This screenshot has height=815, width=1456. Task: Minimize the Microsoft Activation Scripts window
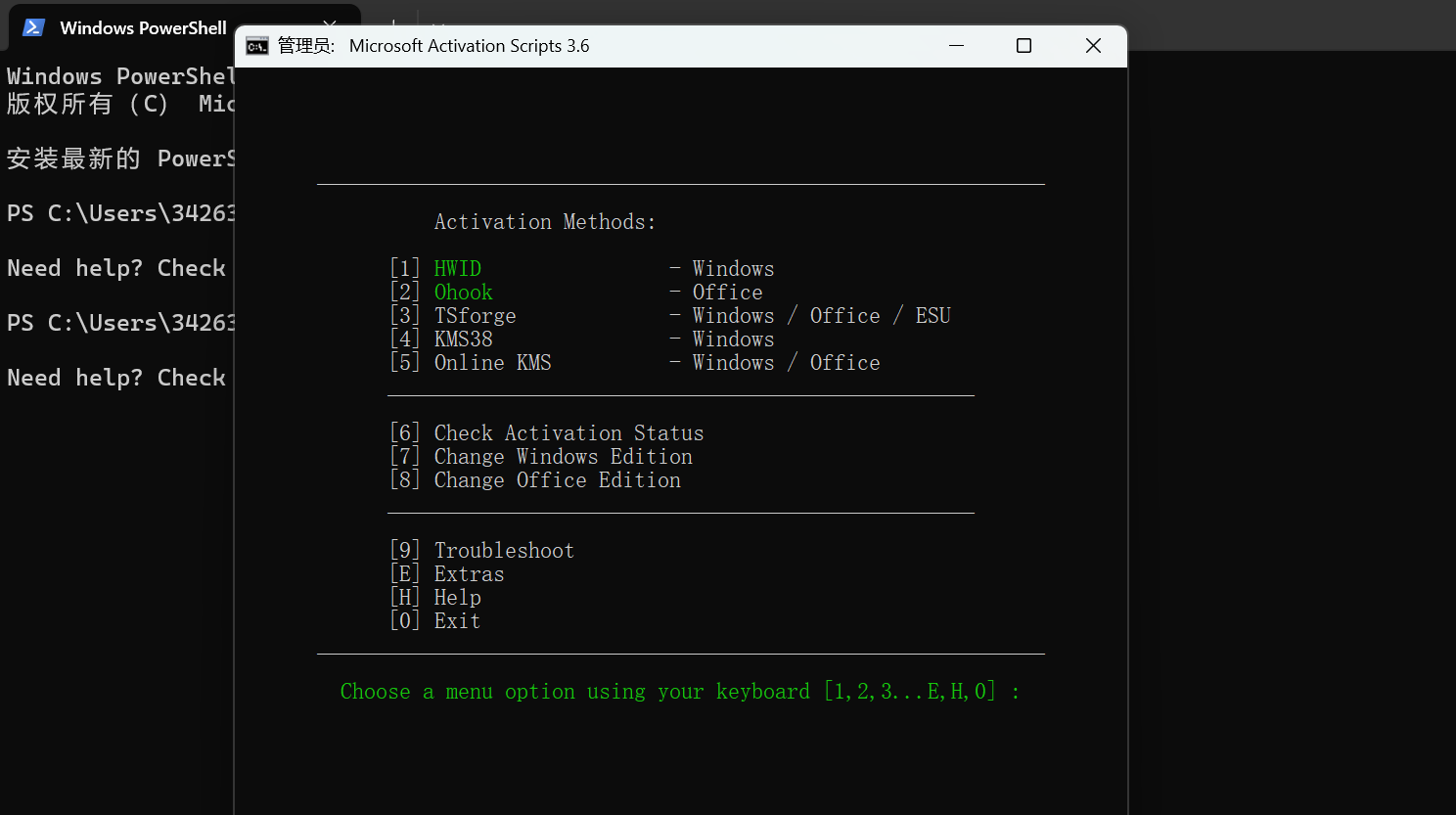point(956,46)
